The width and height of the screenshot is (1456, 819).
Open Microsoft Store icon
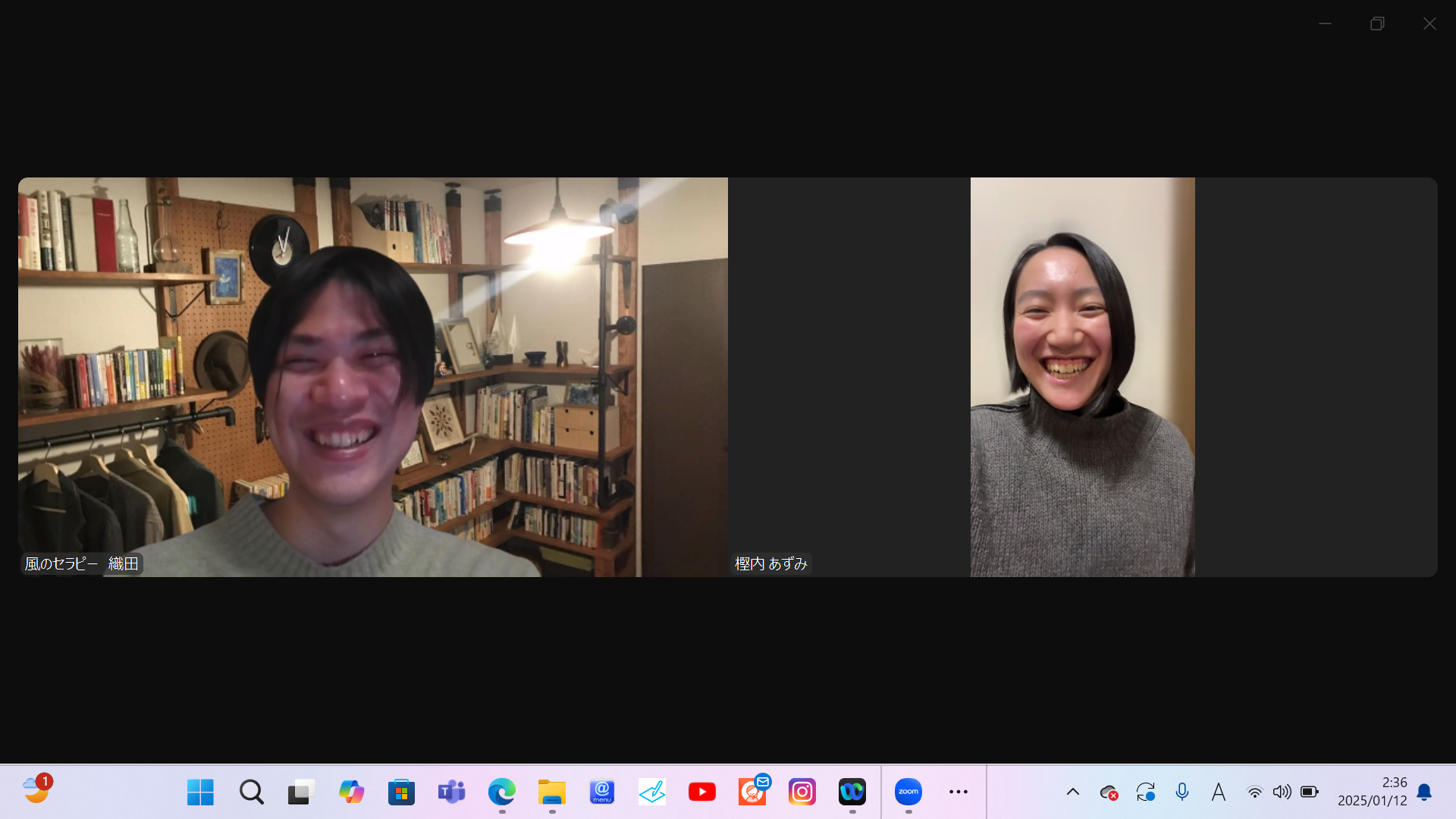(x=401, y=792)
